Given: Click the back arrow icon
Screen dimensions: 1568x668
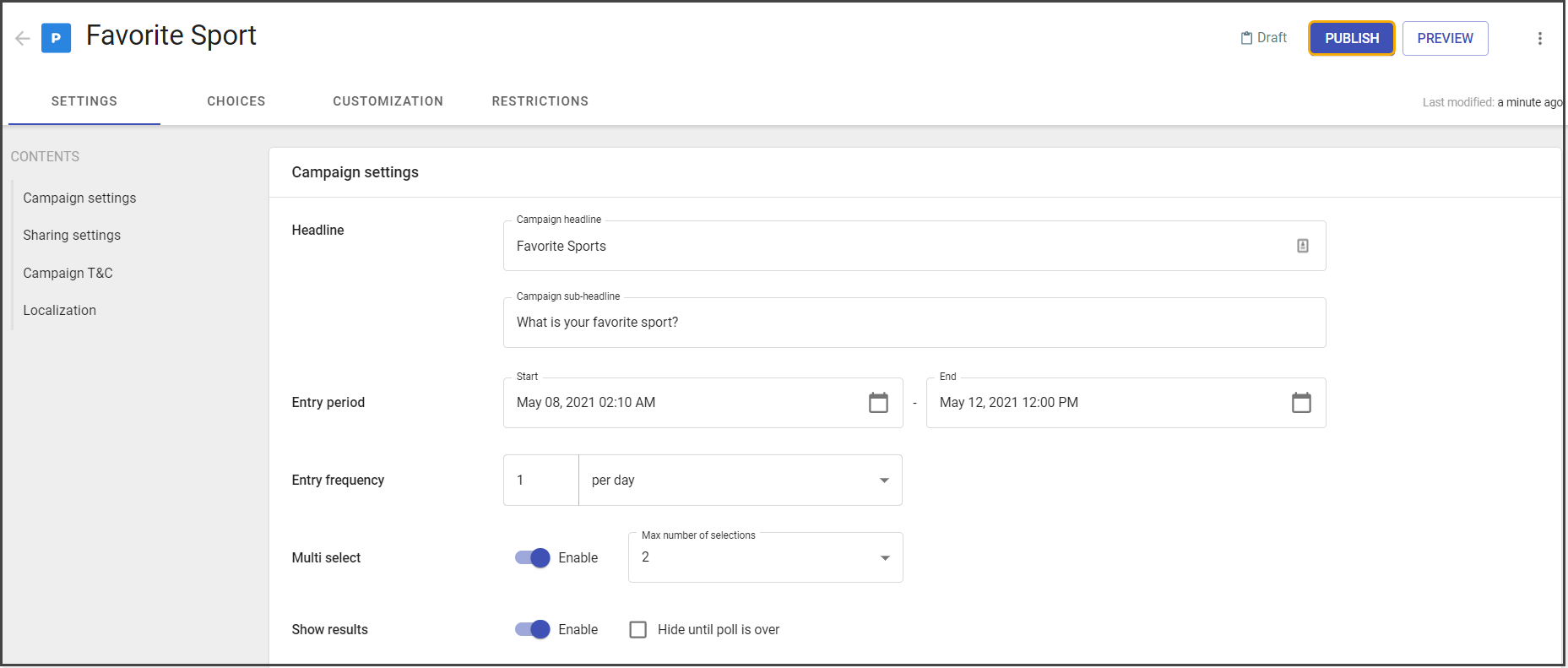Looking at the screenshot, I should pos(23,38).
